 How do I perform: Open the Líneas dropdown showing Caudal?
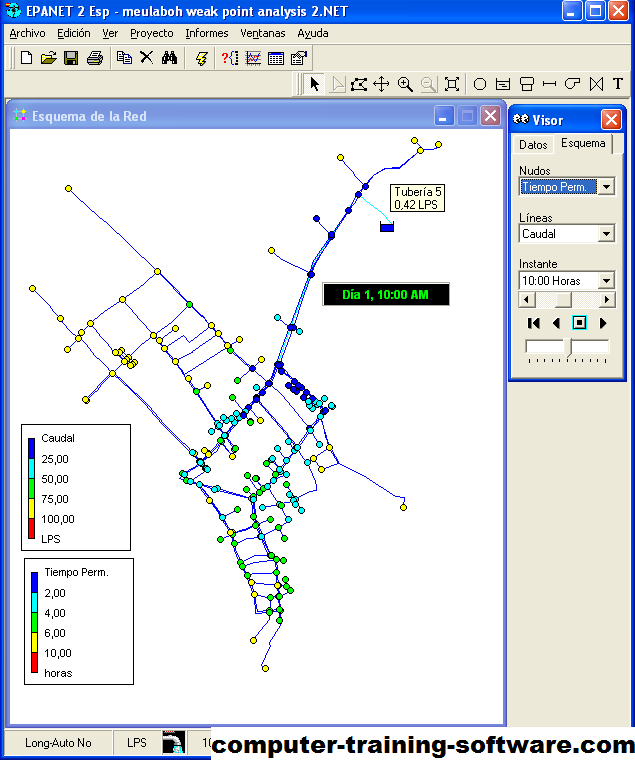click(606, 234)
